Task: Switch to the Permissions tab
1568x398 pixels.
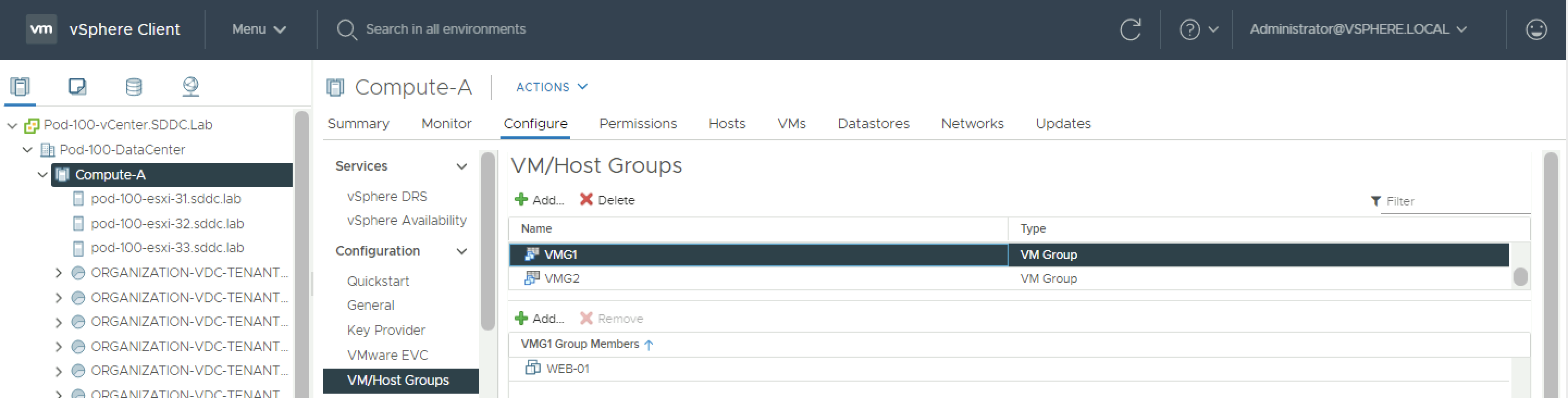Action: [x=637, y=123]
